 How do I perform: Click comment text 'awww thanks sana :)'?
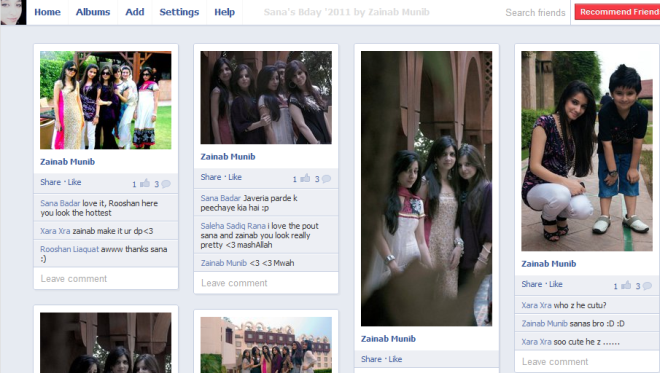[103, 254]
